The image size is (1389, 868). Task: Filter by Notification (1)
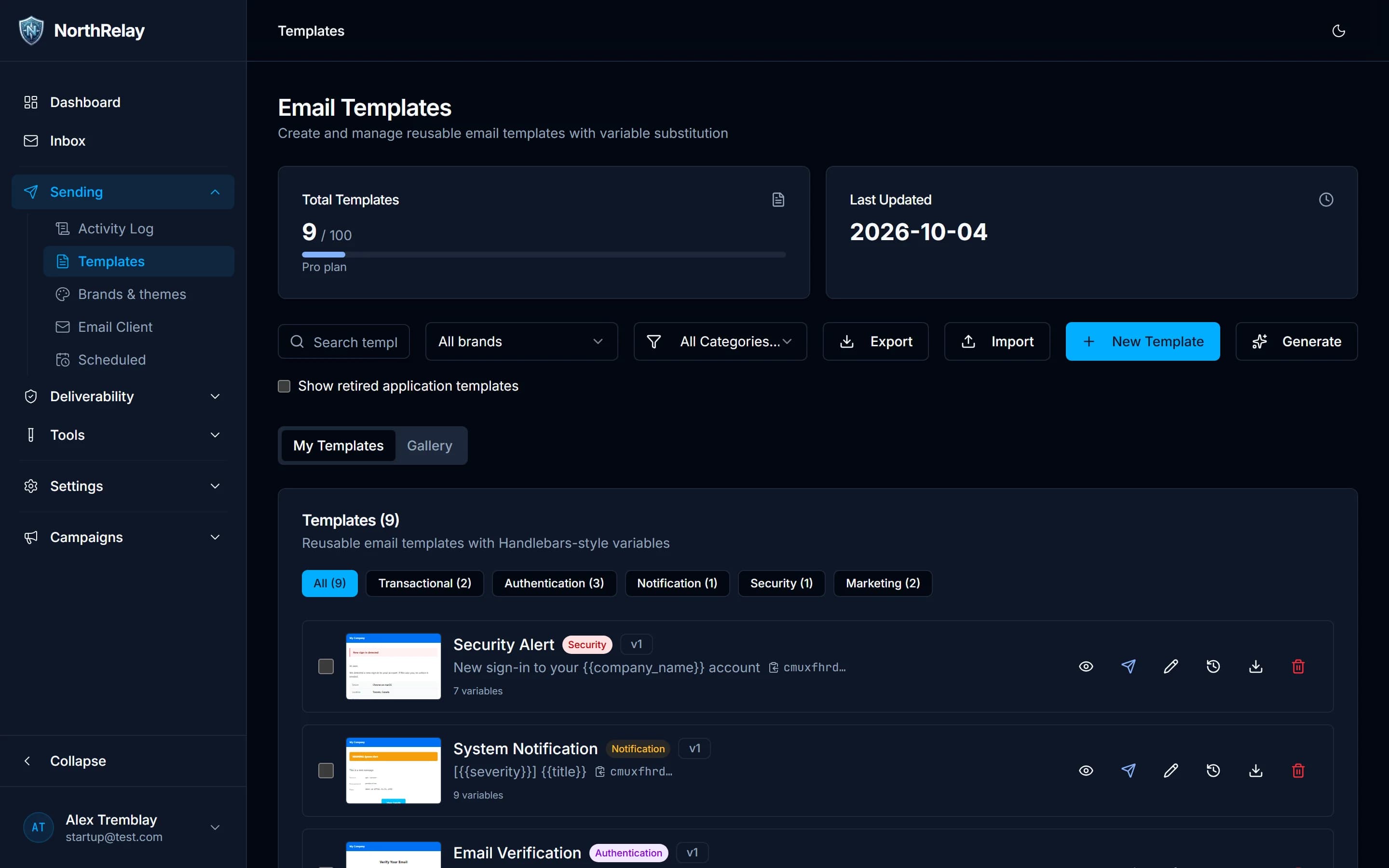(677, 583)
